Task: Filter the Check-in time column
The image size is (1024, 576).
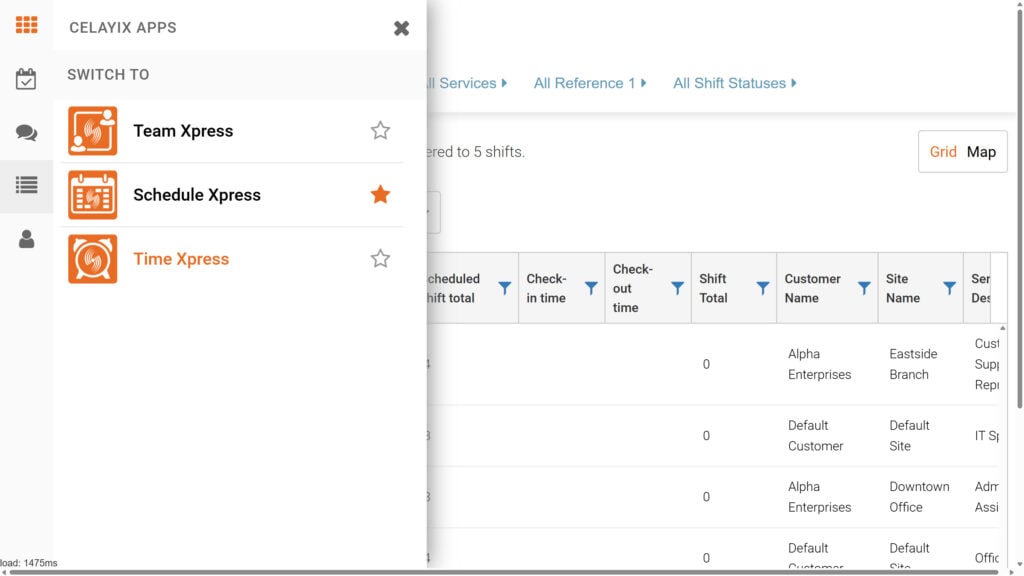Action: [591, 288]
